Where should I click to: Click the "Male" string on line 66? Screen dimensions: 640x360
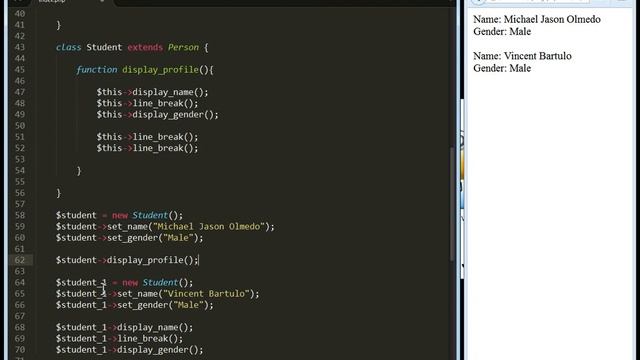(188, 305)
